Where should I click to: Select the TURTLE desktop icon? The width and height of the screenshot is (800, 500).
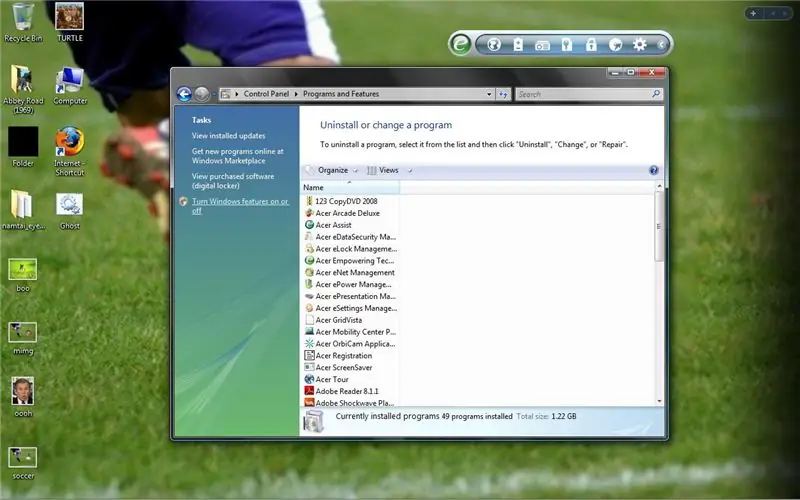click(70, 23)
